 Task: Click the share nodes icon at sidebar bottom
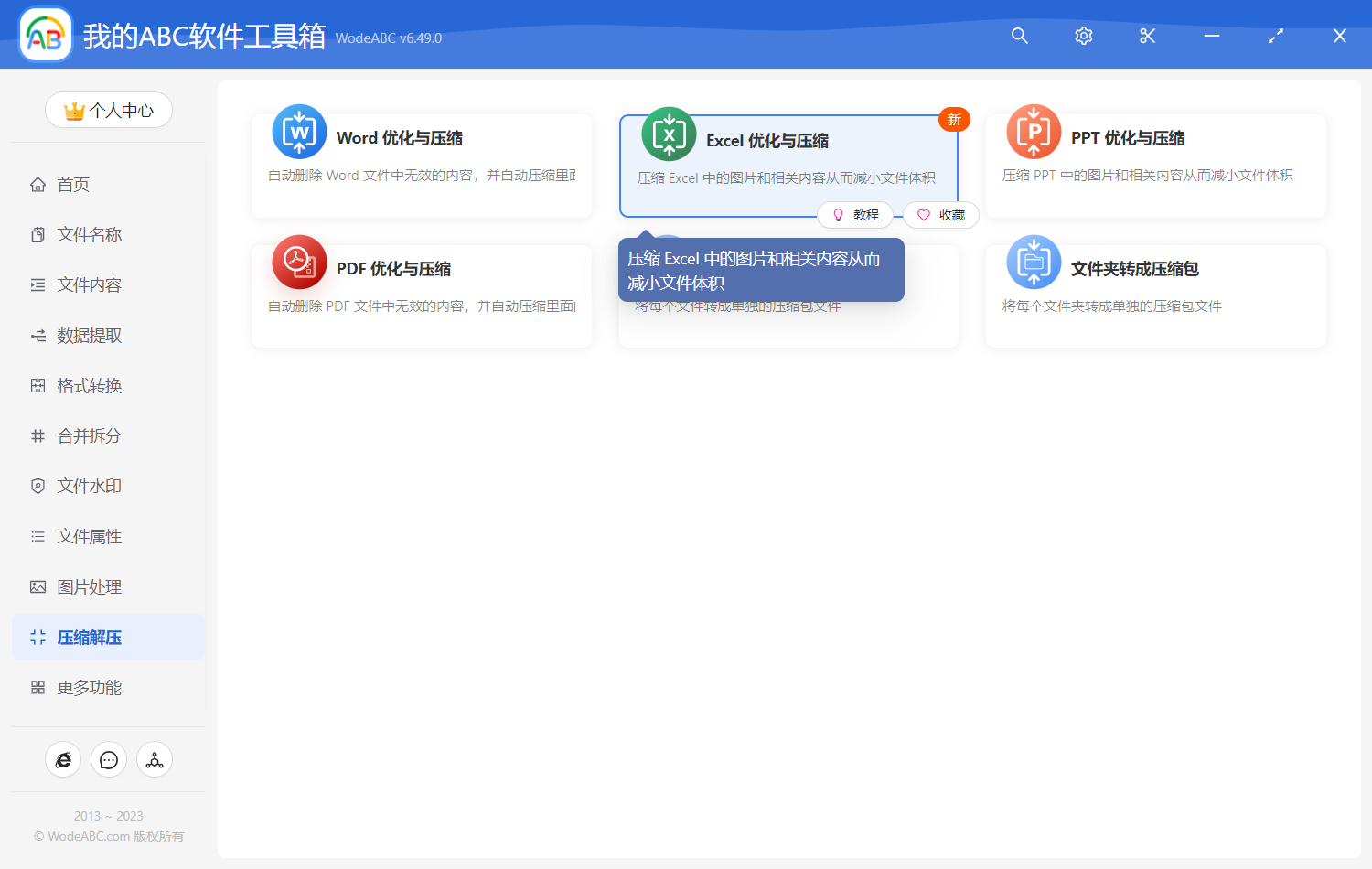pos(155,760)
